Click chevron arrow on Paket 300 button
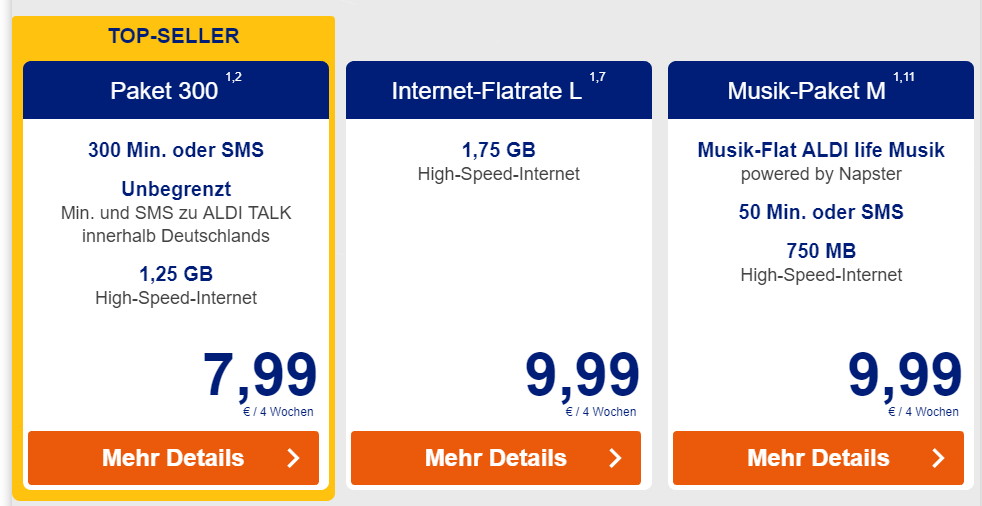Screen dimensions: 982x506 tap(293, 458)
